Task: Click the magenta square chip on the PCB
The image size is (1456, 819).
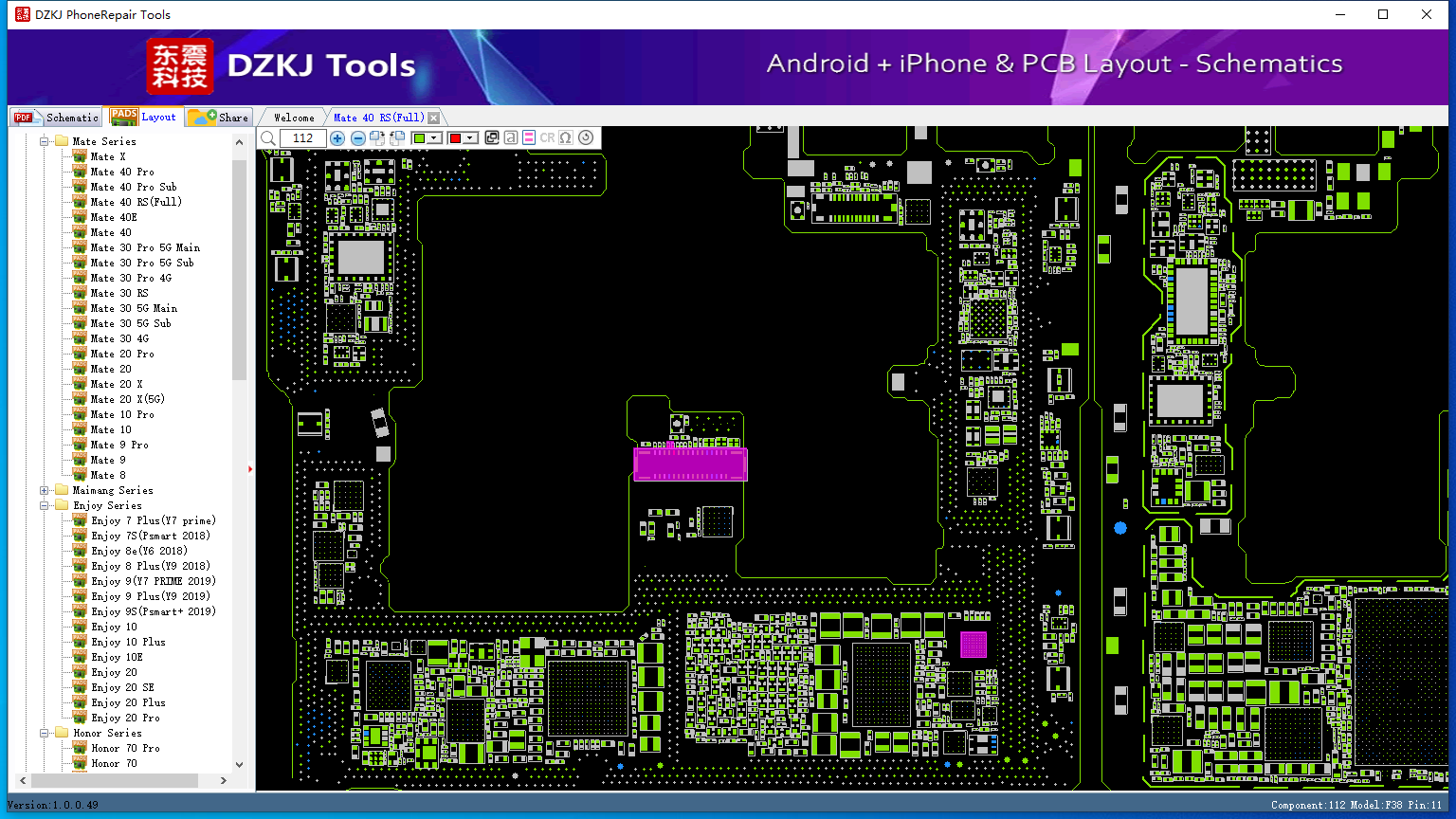Action: (x=974, y=645)
